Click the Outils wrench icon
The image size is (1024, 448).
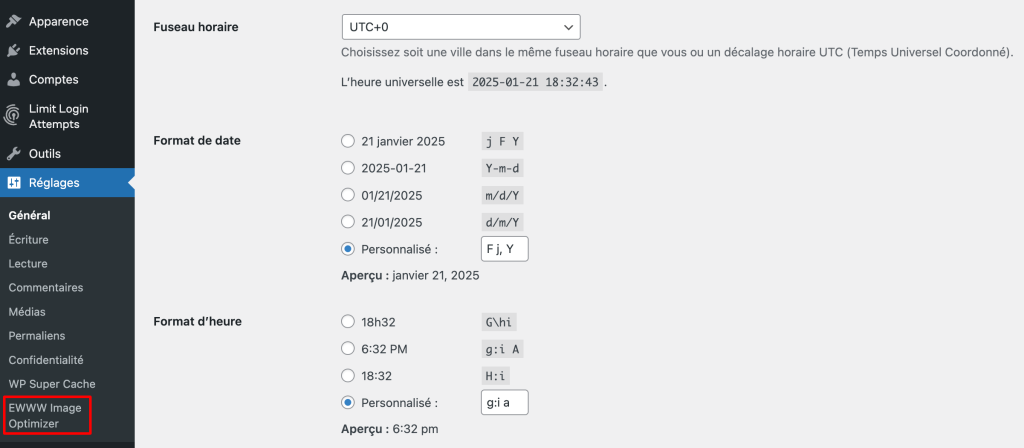coord(13,154)
